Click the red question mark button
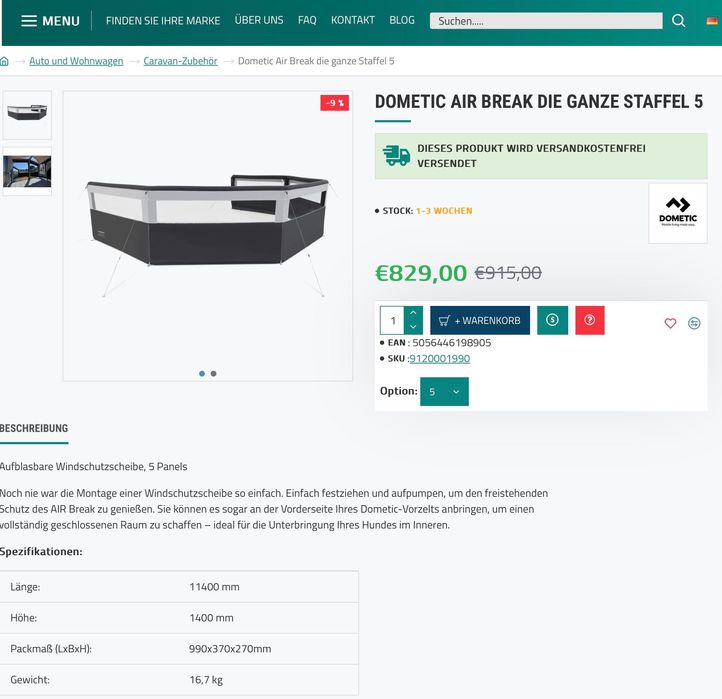 pyautogui.click(x=590, y=320)
